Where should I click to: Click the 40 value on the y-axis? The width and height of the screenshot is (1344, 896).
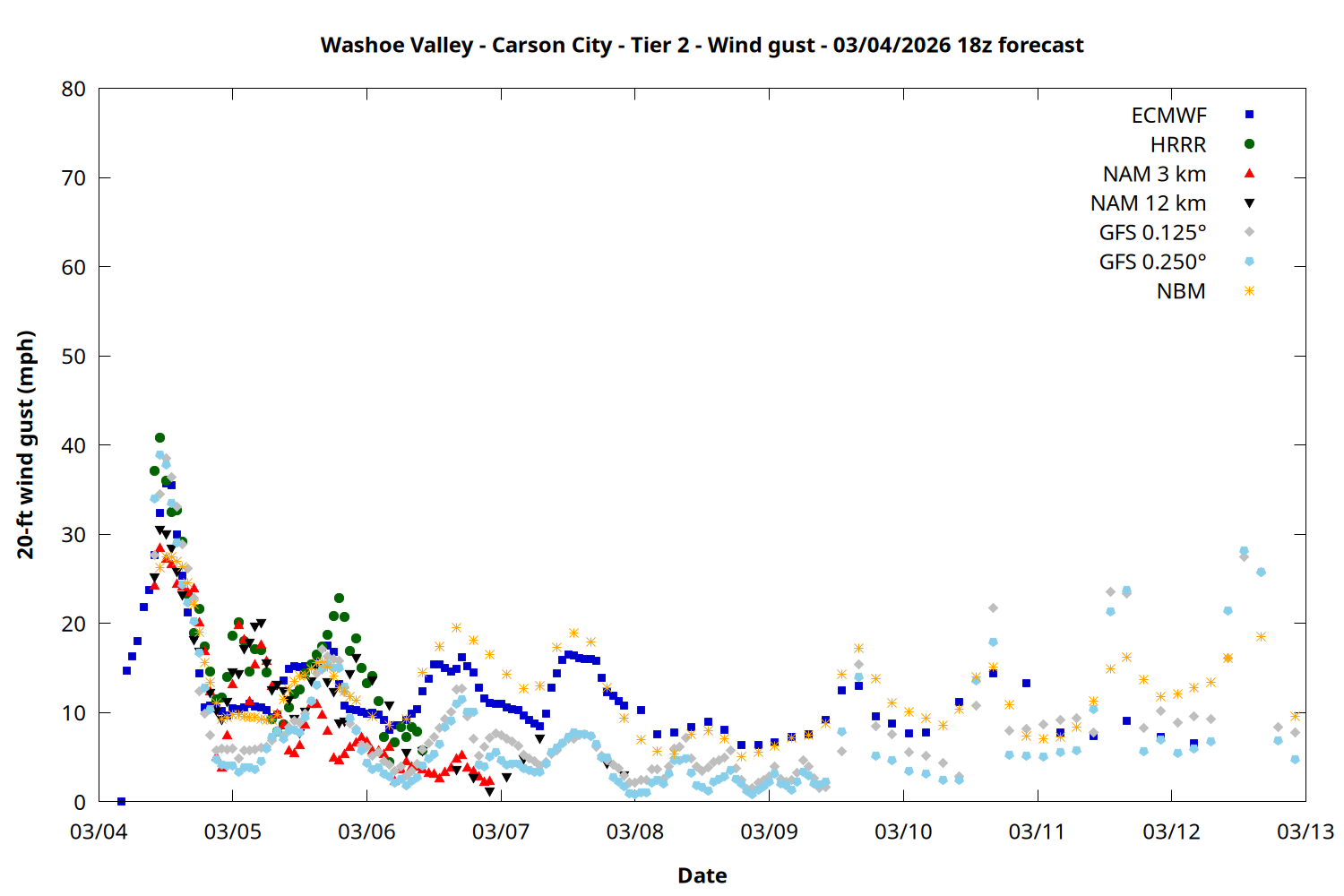pyautogui.click(x=73, y=445)
